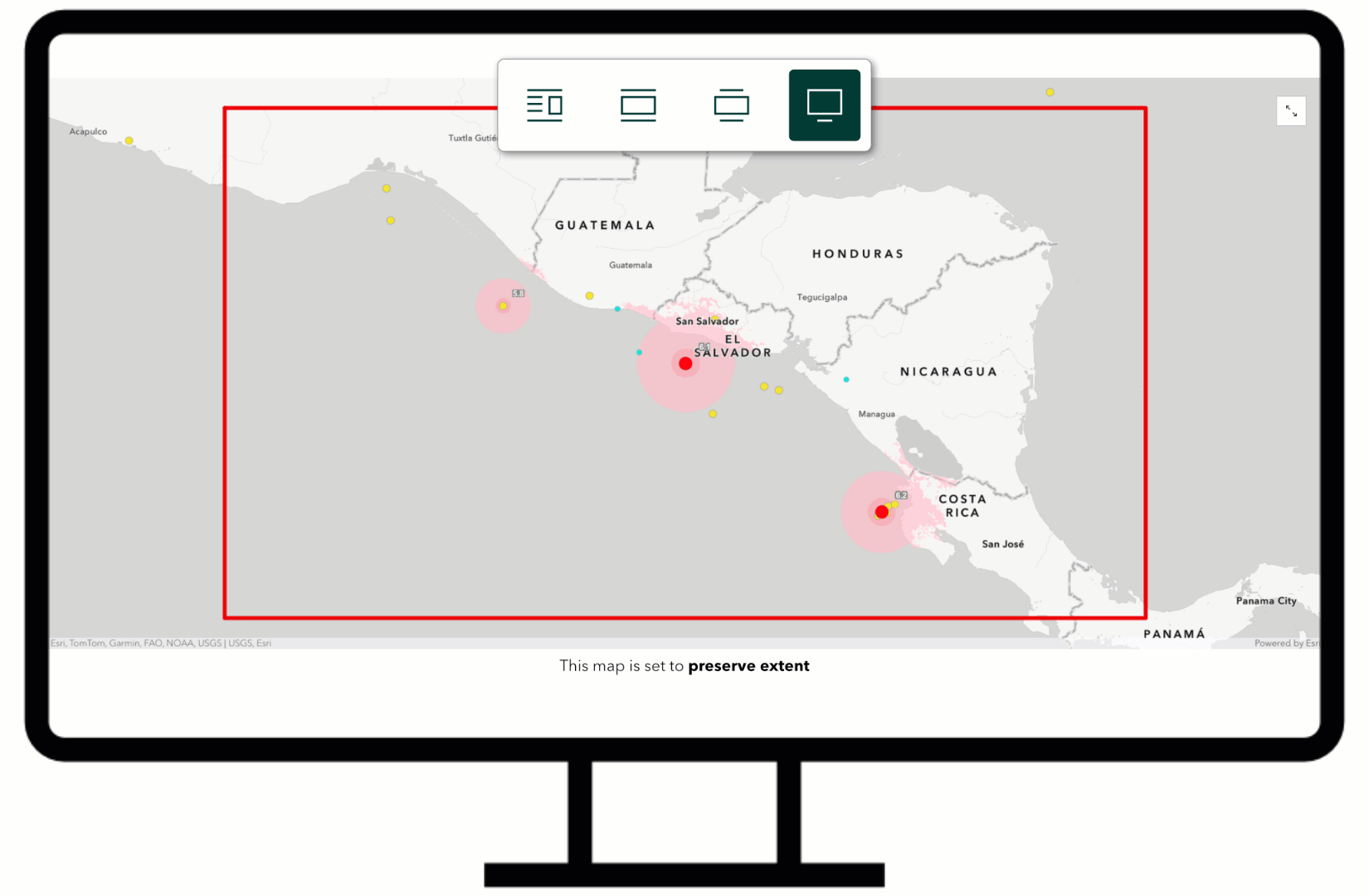Click the bold 'preserve extent' caption text

coord(748,665)
